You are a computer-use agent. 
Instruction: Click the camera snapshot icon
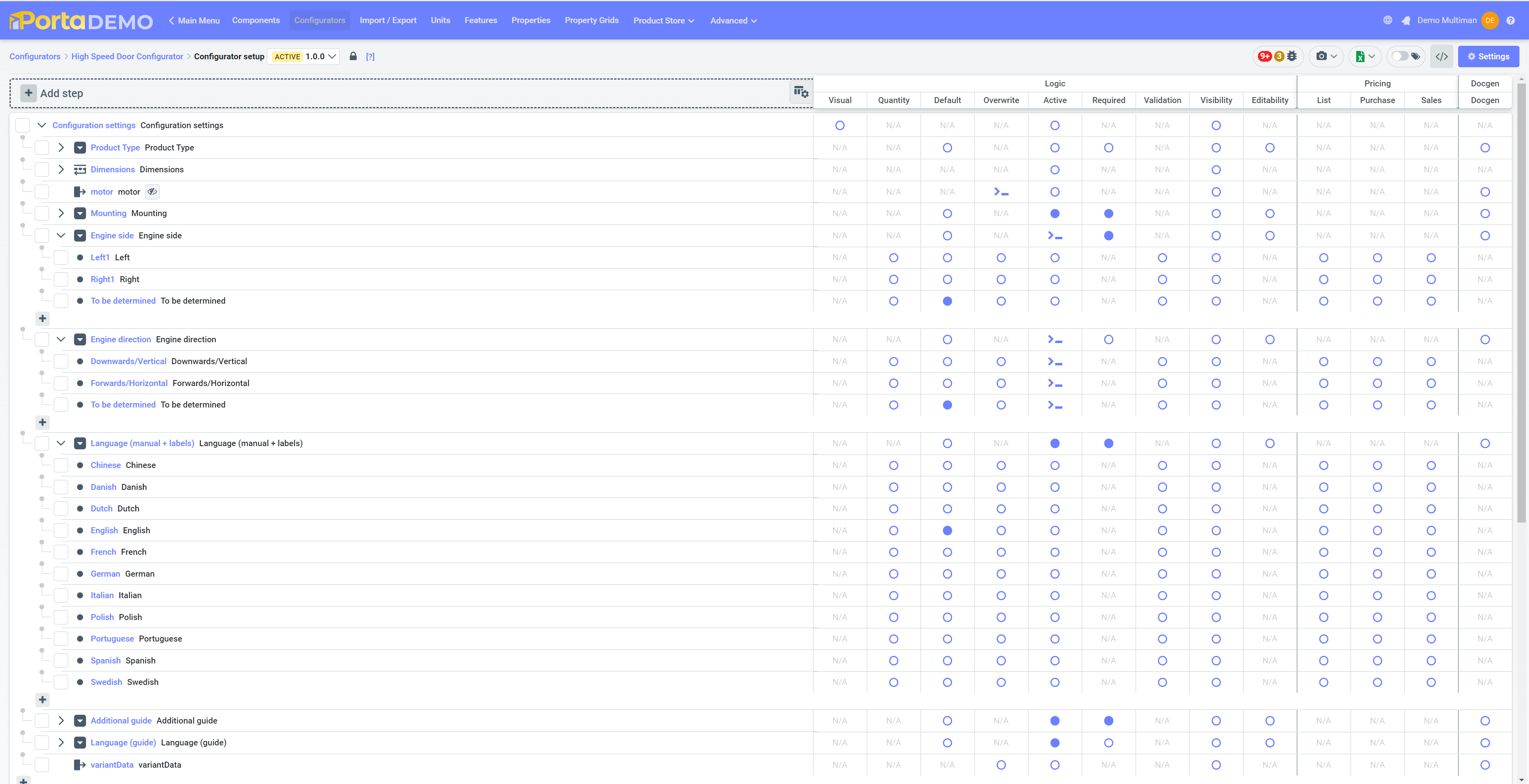[x=1321, y=57]
